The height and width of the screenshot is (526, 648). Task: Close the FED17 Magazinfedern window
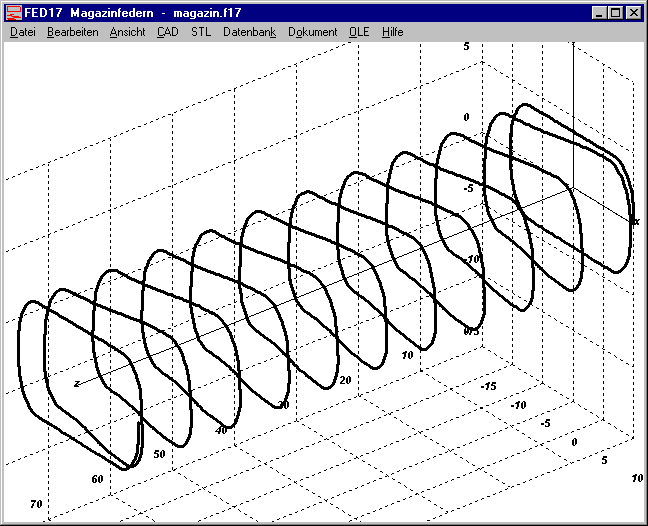[x=633, y=13]
